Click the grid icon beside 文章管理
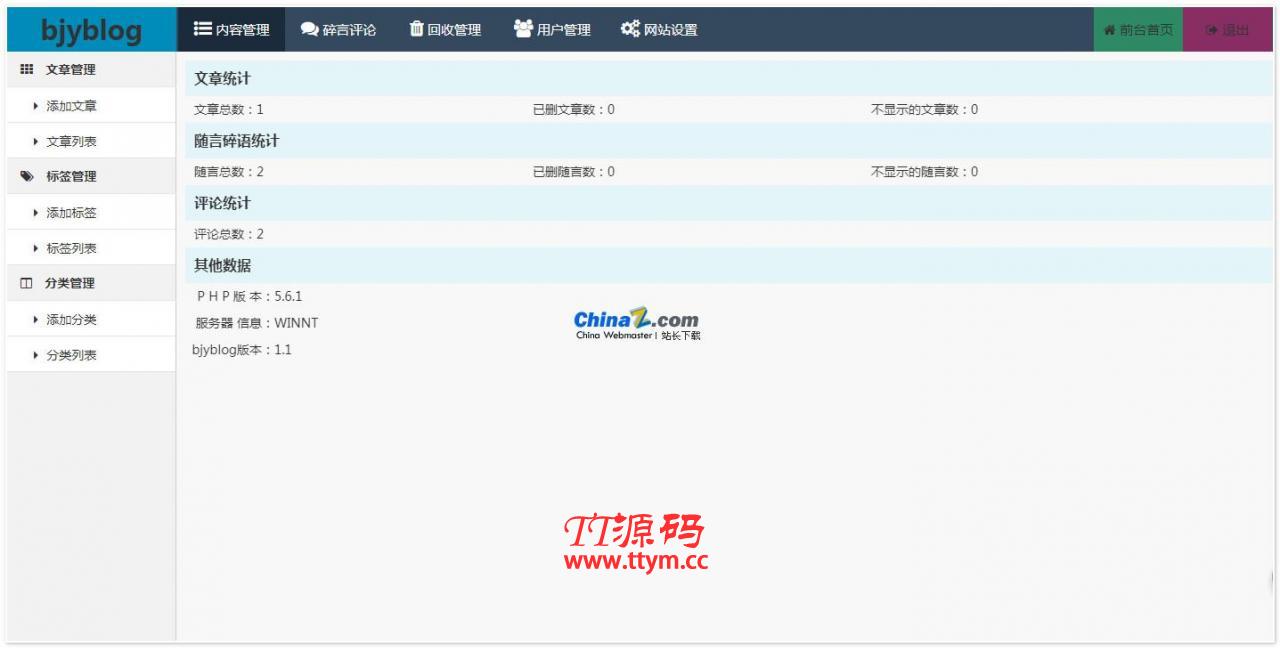 point(27,70)
